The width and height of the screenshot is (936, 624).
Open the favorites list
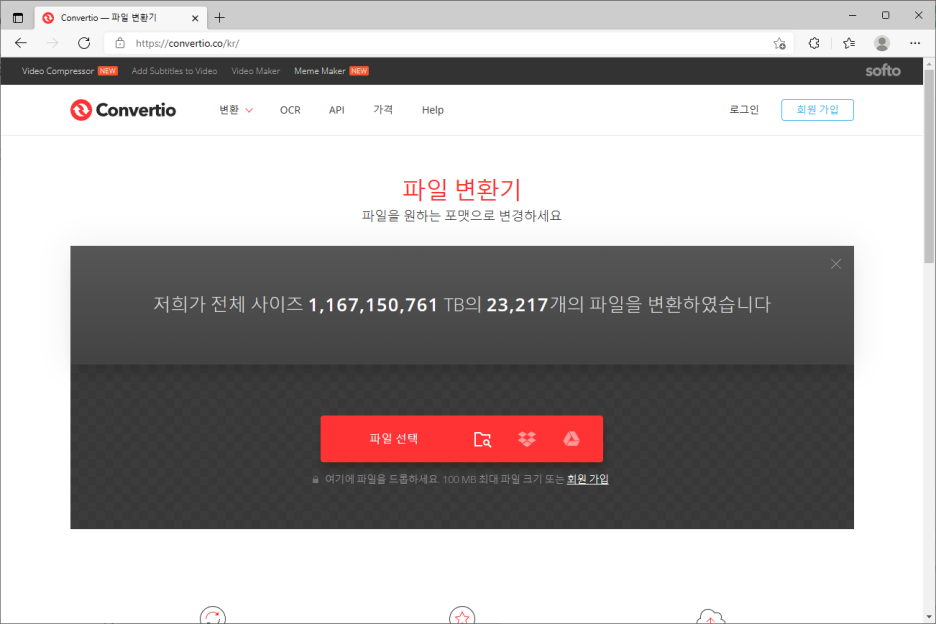(x=849, y=43)
